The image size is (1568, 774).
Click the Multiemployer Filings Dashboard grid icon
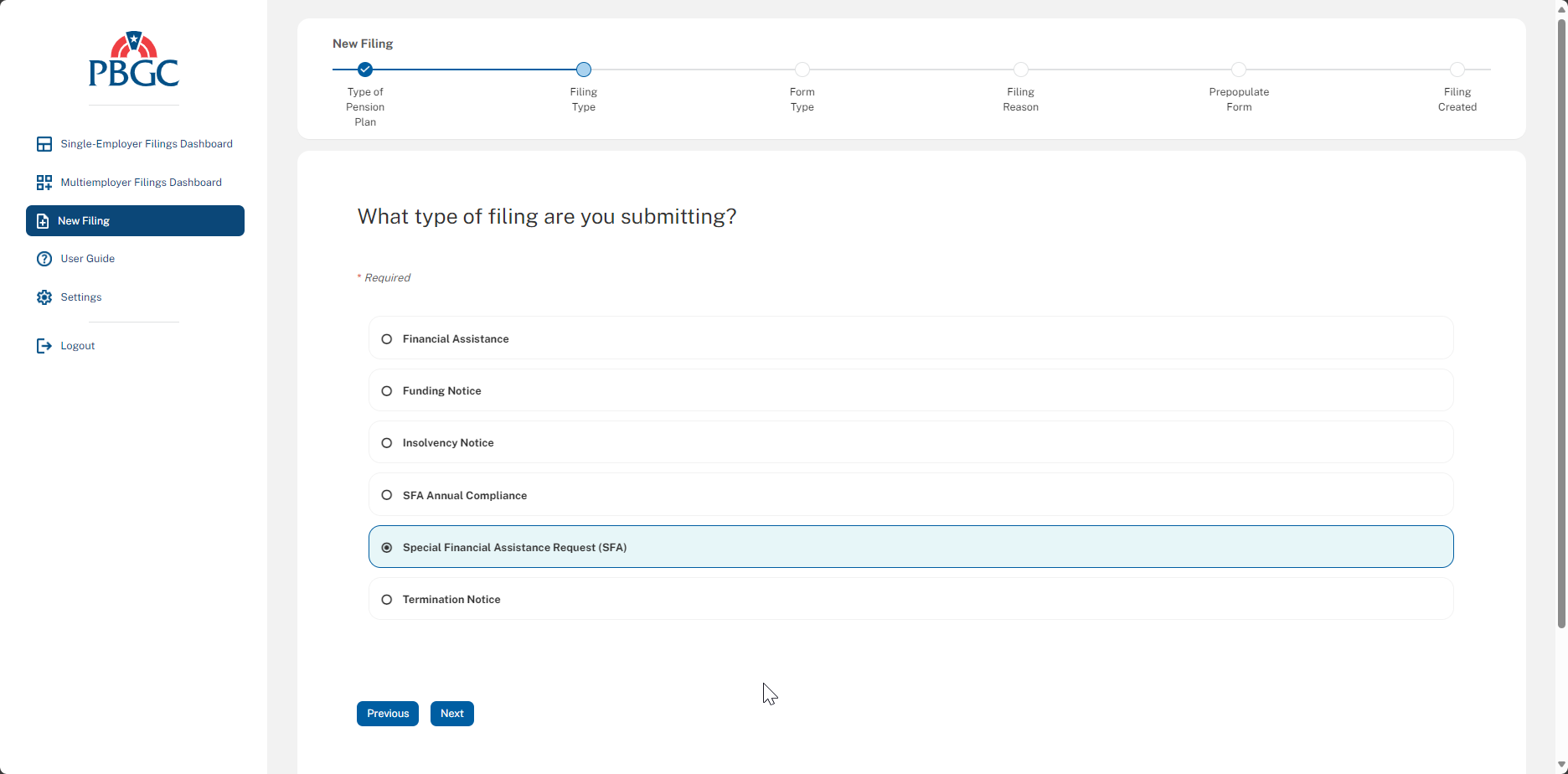tap(44, 183)
